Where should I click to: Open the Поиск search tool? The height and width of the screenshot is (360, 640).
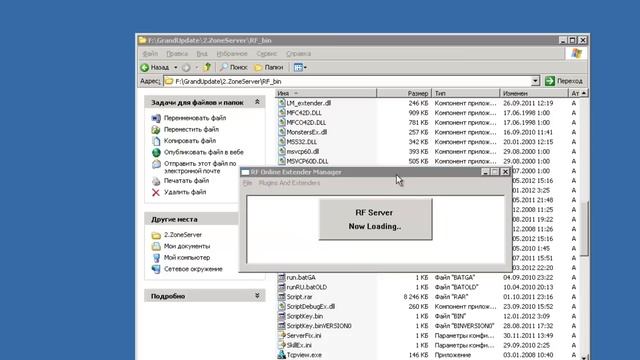234,67
